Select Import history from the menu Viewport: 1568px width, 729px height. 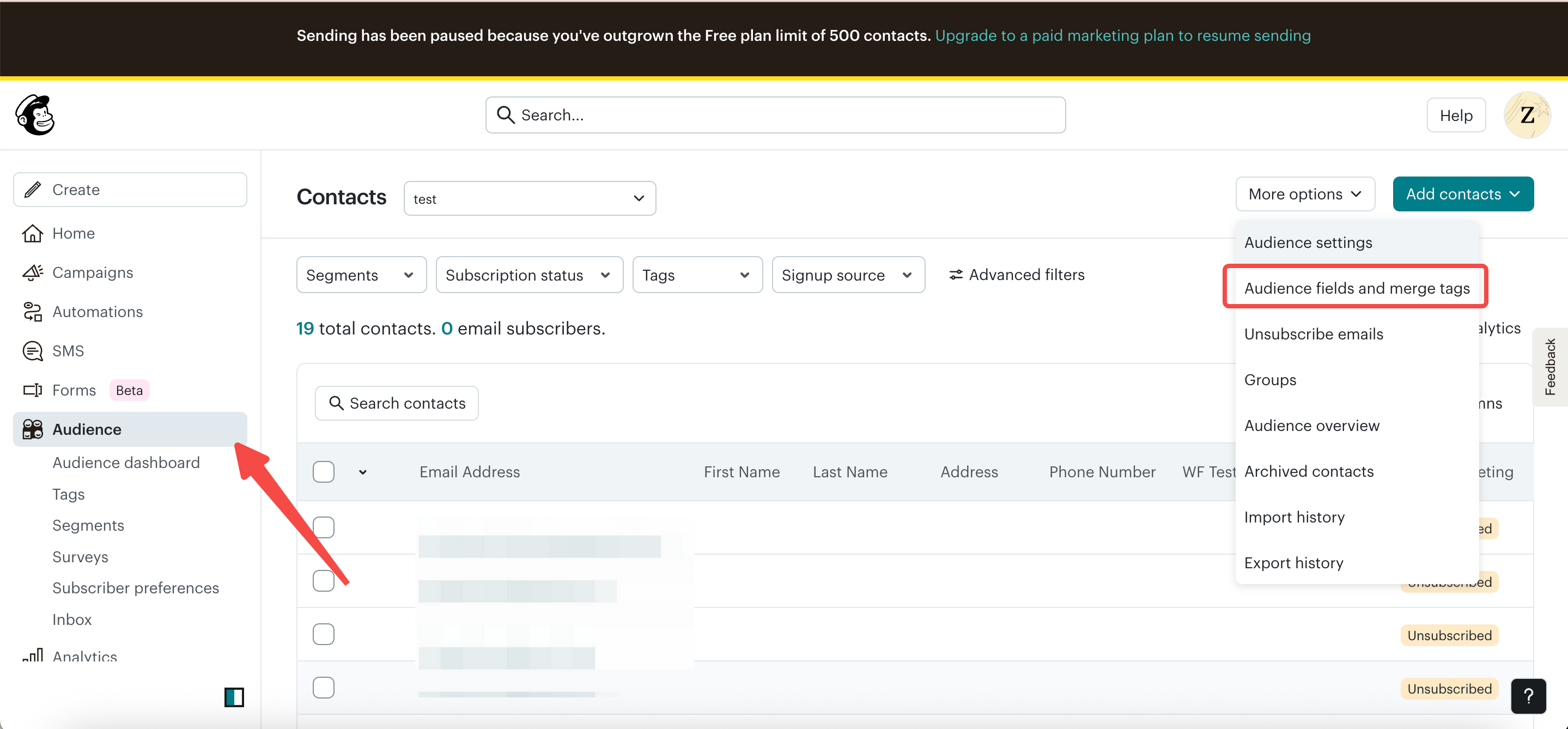[x=1294, y=517]
